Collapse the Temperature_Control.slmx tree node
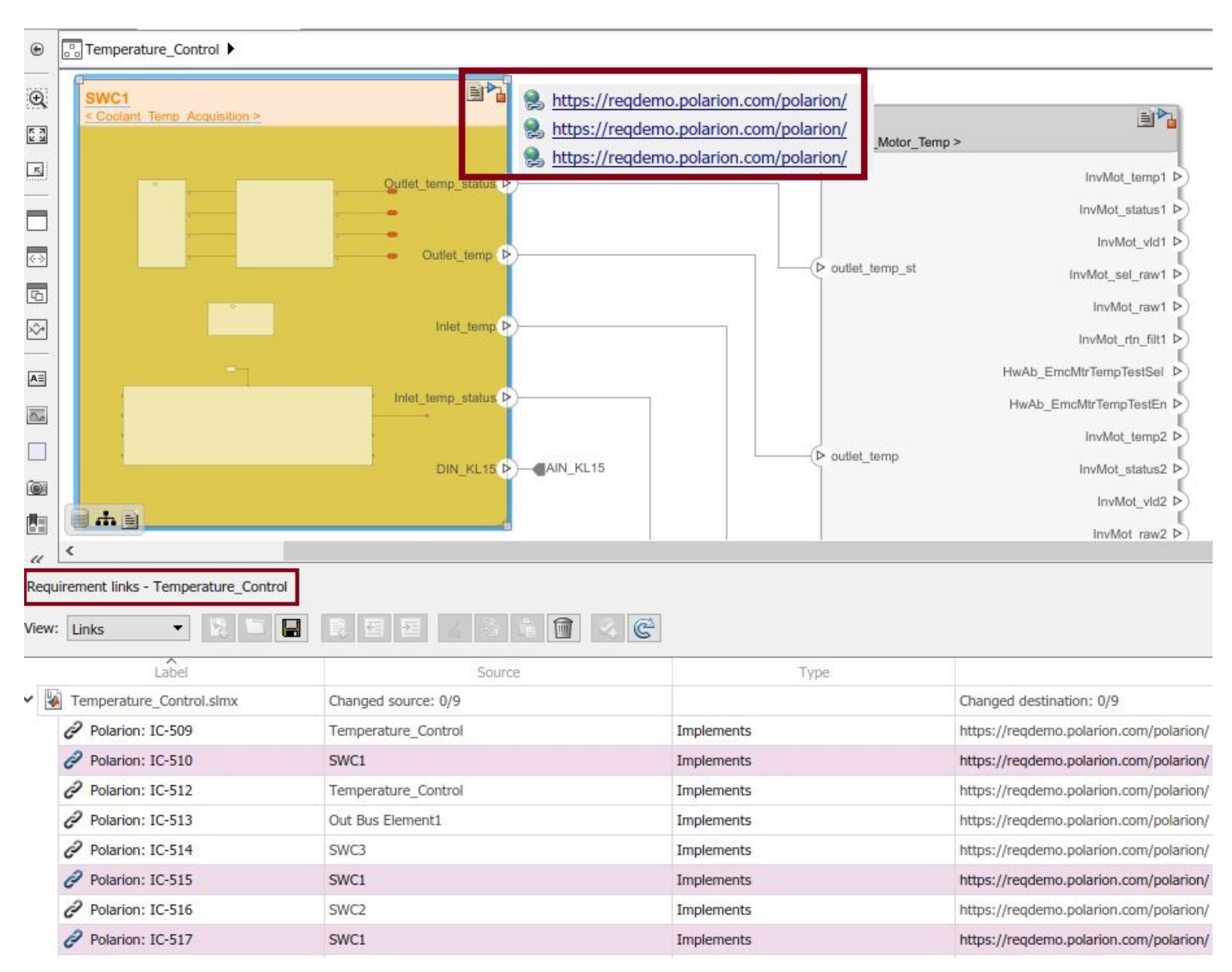1232x972 pixels. (28, 699)
